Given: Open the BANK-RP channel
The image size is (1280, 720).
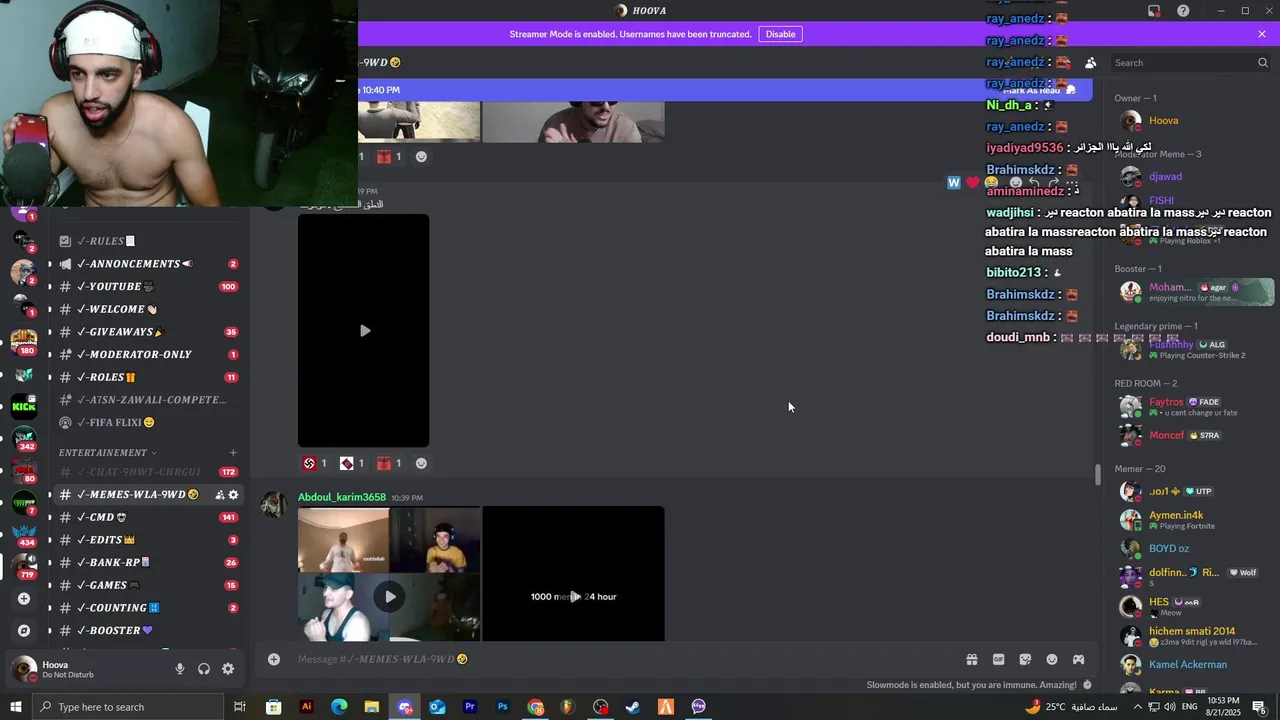Looking at the screenshot, I should click(148, 563).
